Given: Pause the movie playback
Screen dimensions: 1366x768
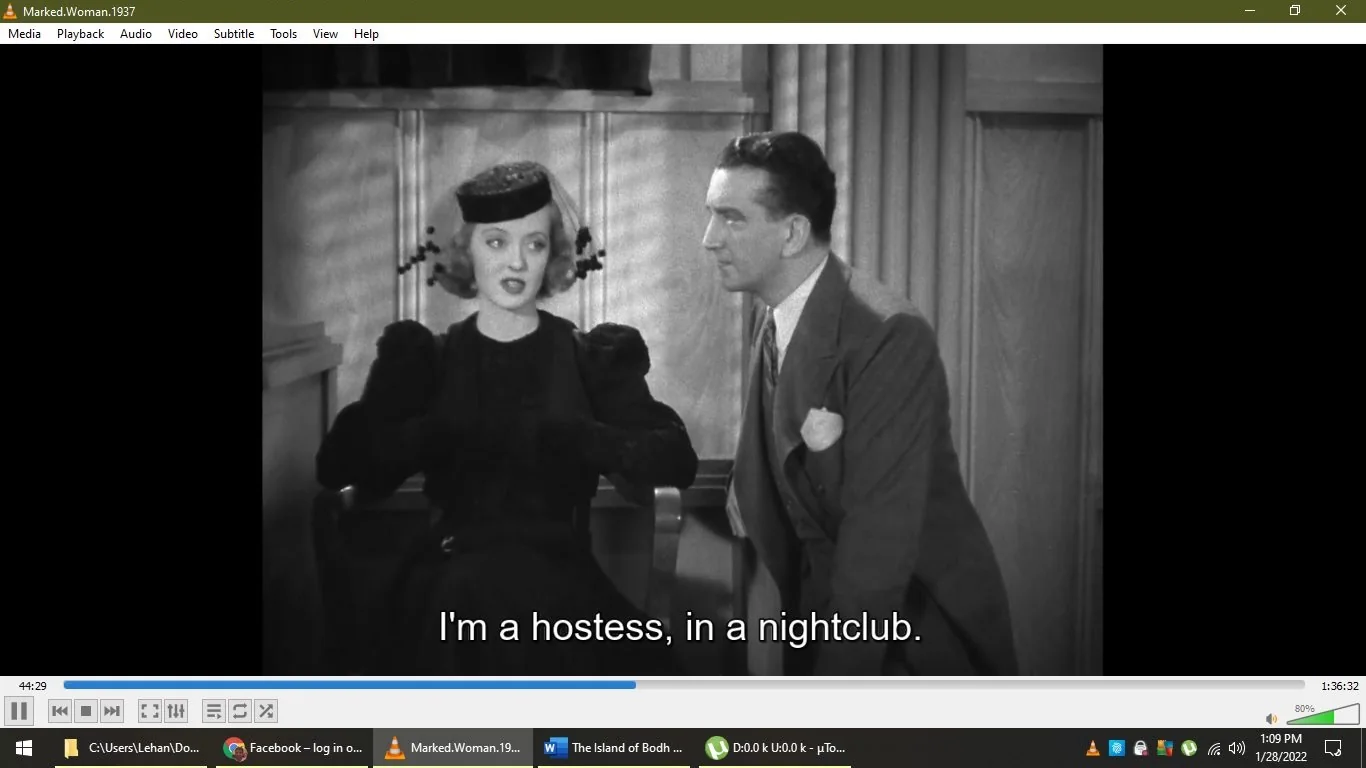Looking at the screenshot, I should pos(19,711).
